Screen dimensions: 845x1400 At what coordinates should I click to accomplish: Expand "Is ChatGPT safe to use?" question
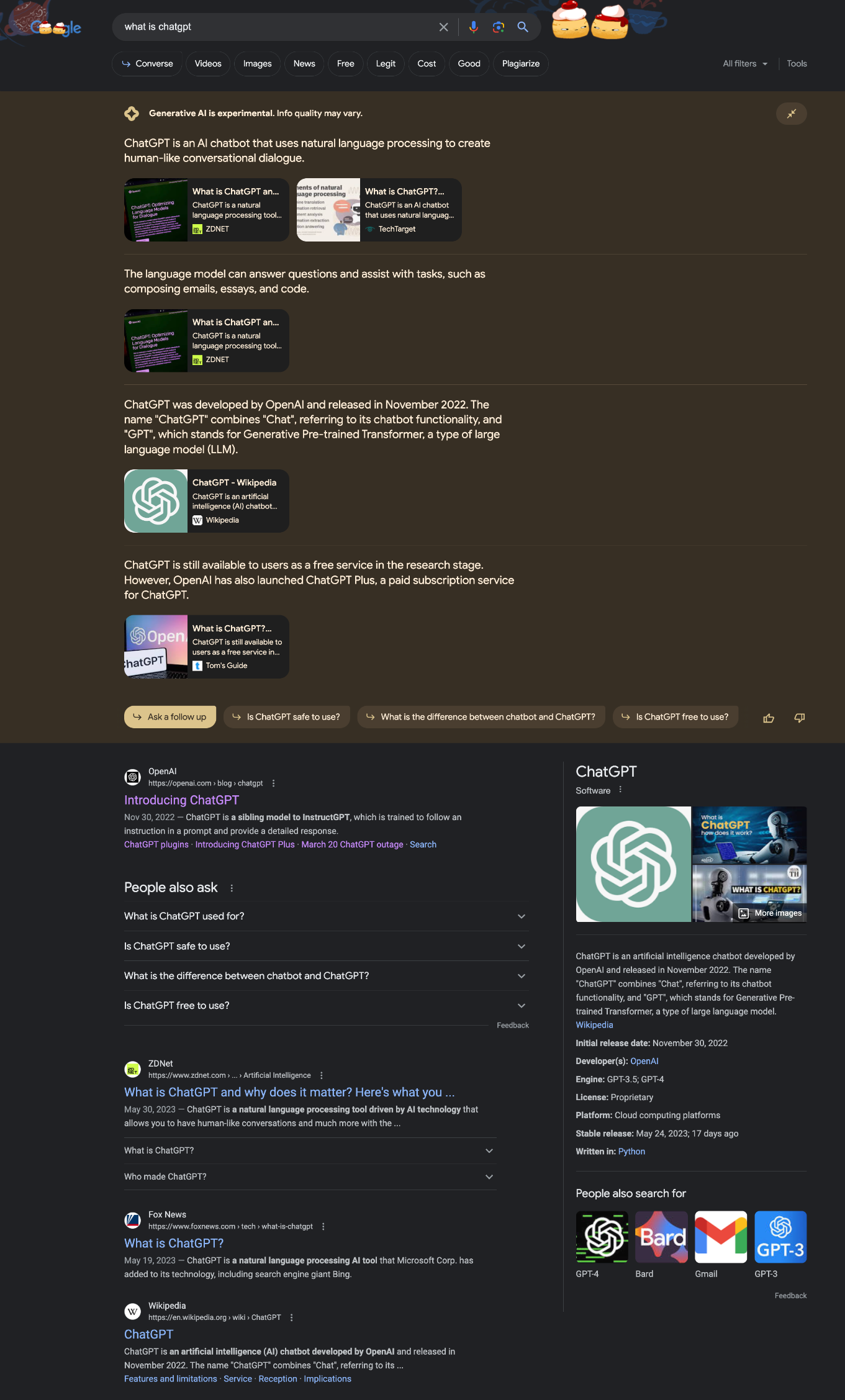326,946
